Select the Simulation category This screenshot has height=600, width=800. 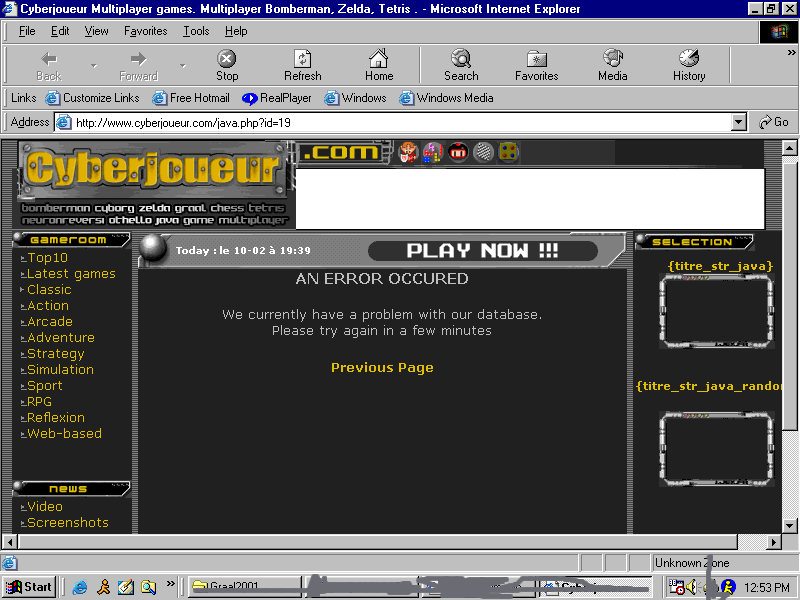pyautogui.click(x=60, y=369)
